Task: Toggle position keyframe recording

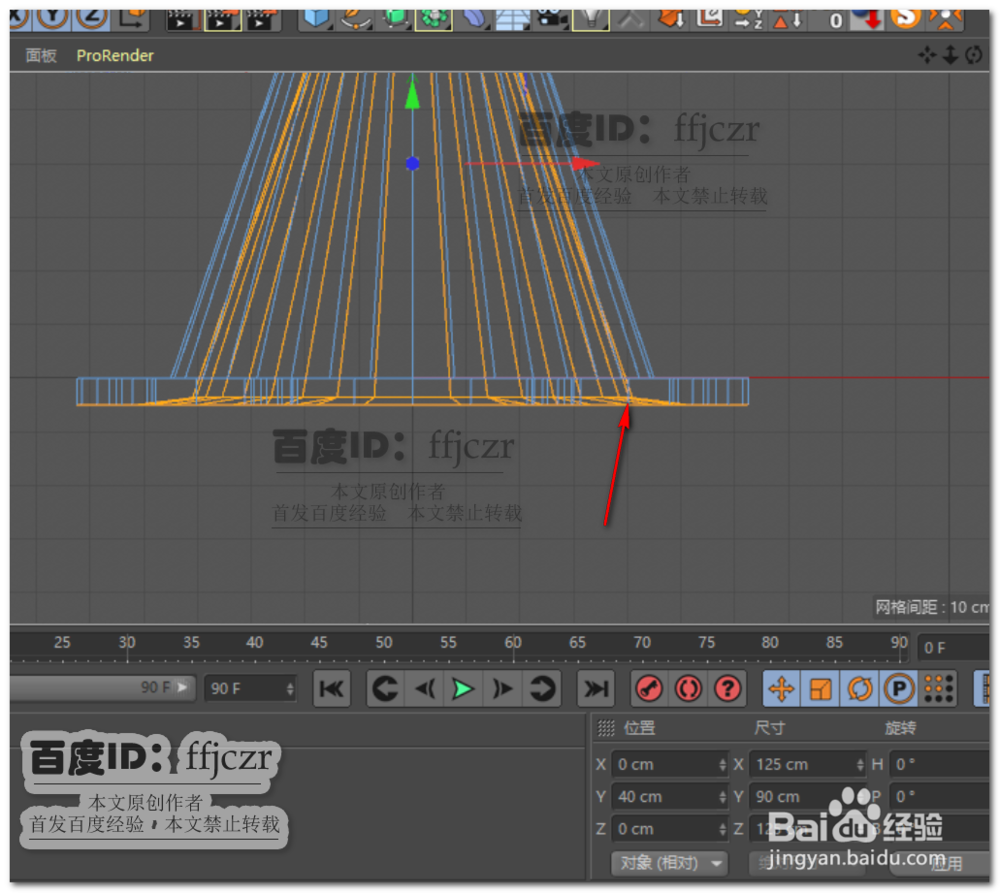Action: [x=781, y=689]
